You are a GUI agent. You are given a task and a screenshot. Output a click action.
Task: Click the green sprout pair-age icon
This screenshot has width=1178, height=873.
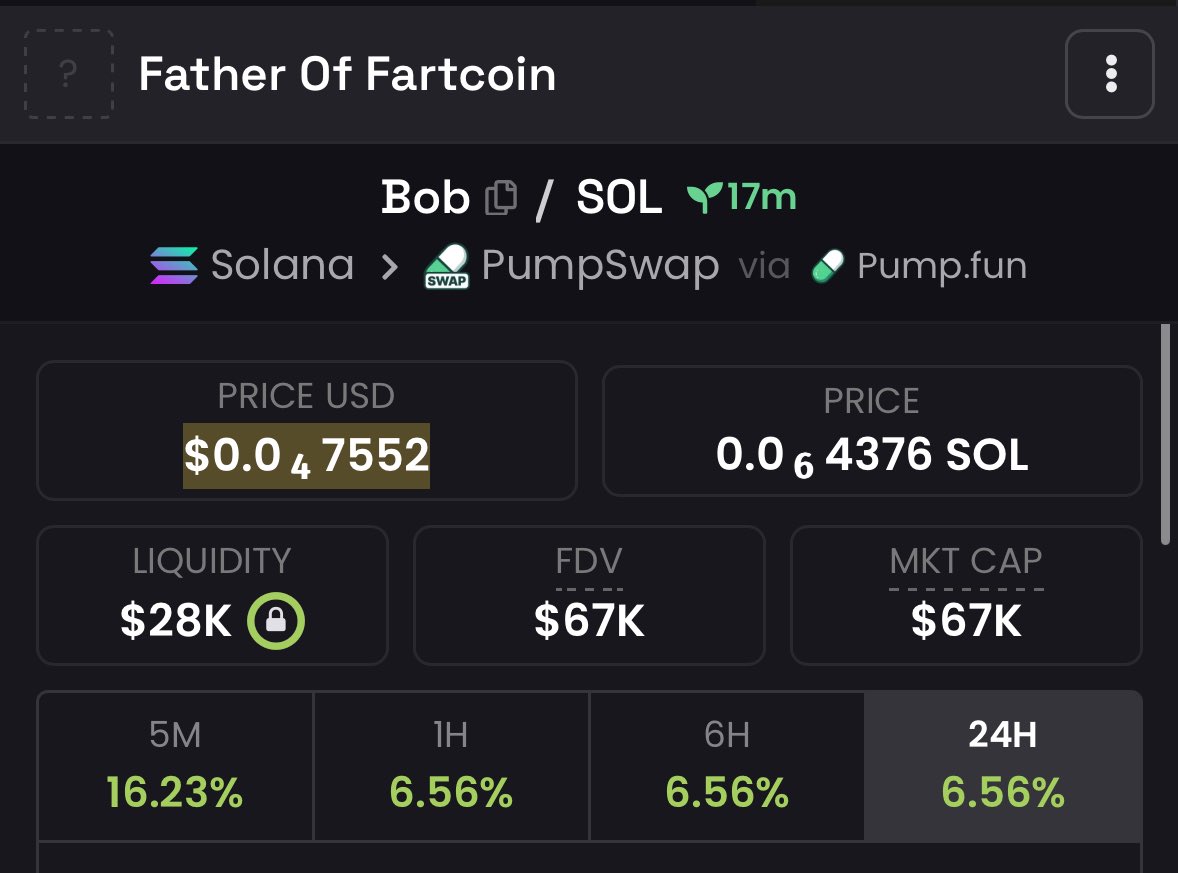(x=704, y=197)
